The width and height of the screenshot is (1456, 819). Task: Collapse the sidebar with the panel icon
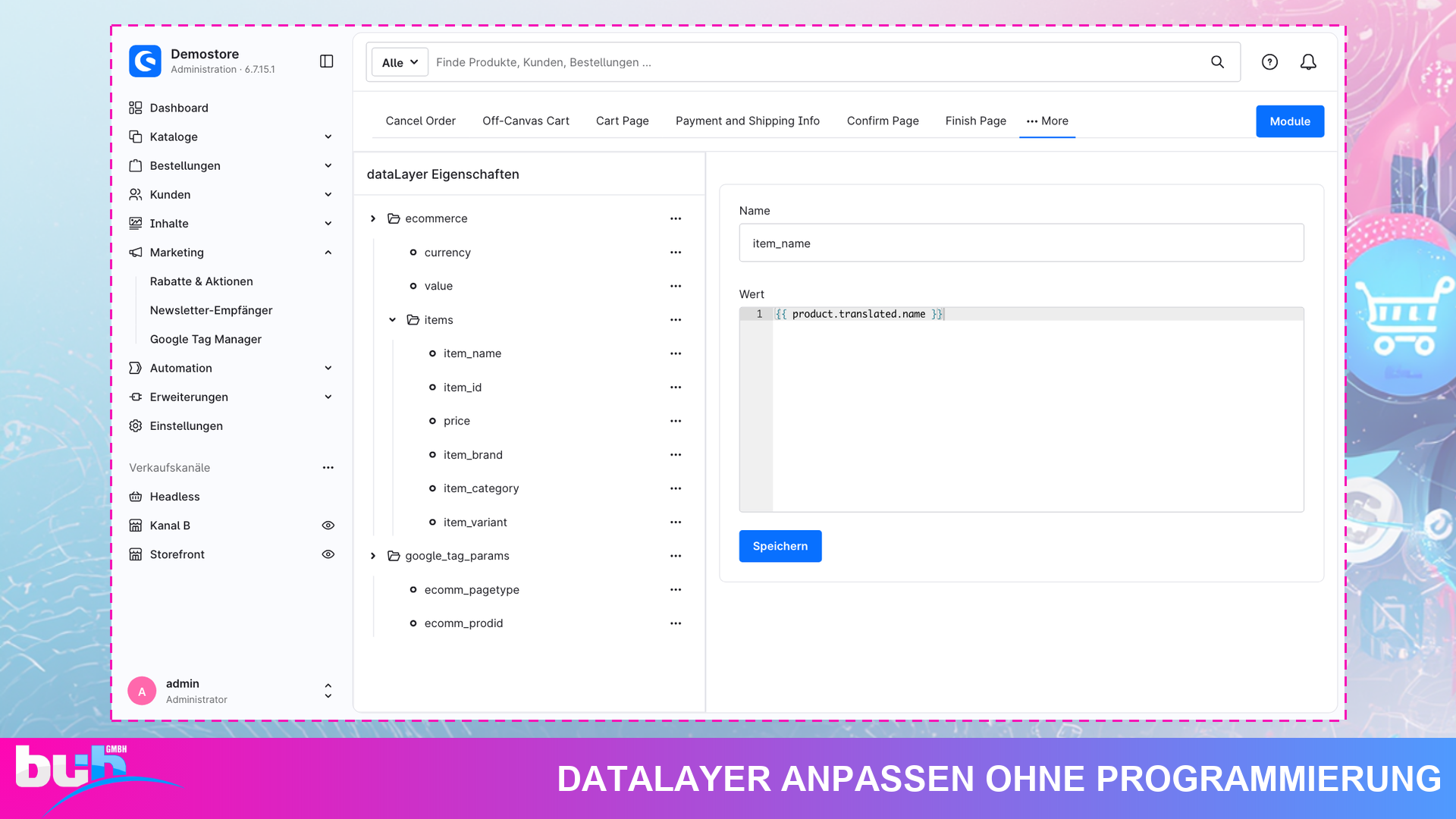327,61
